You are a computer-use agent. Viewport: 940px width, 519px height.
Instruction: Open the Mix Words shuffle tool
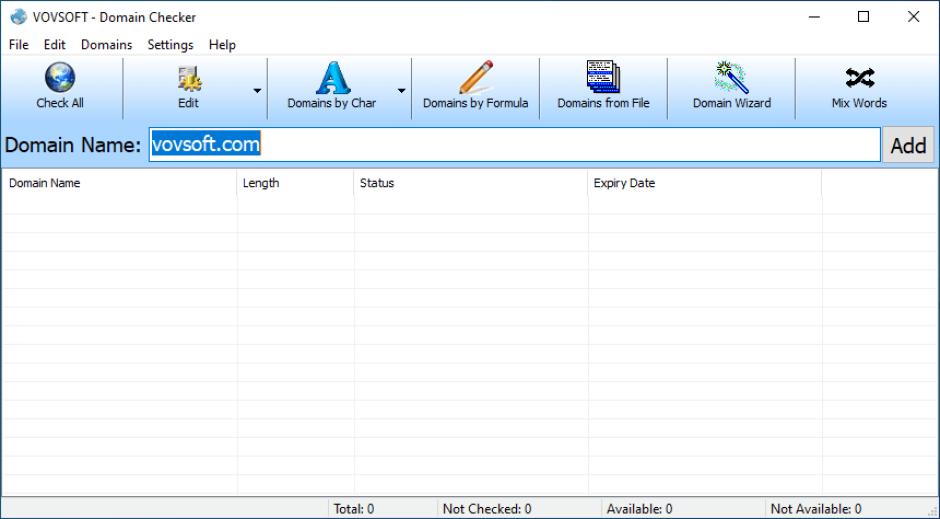click(859, 87)
